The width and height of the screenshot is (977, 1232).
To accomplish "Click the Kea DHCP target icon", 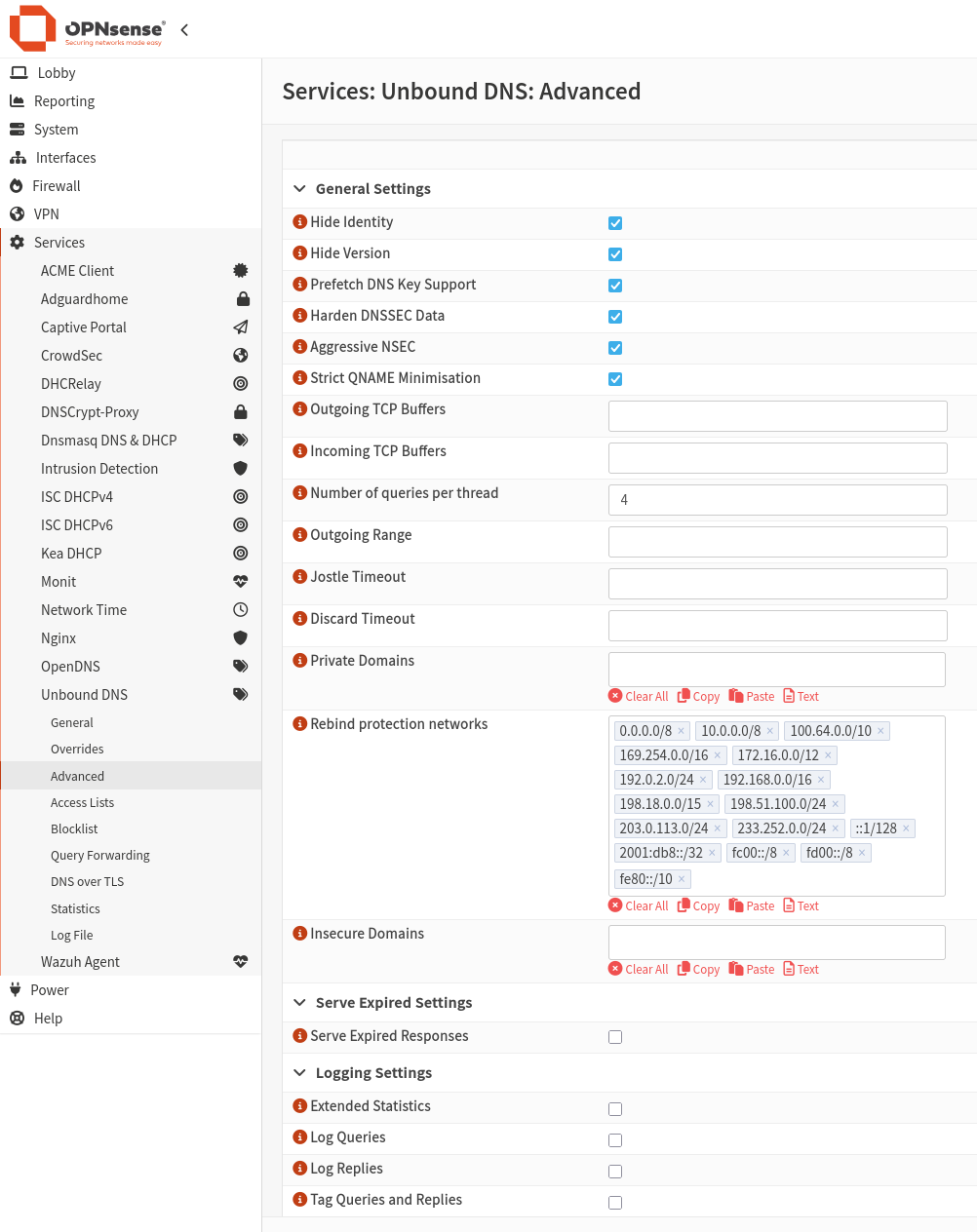I will coord(241,553).
